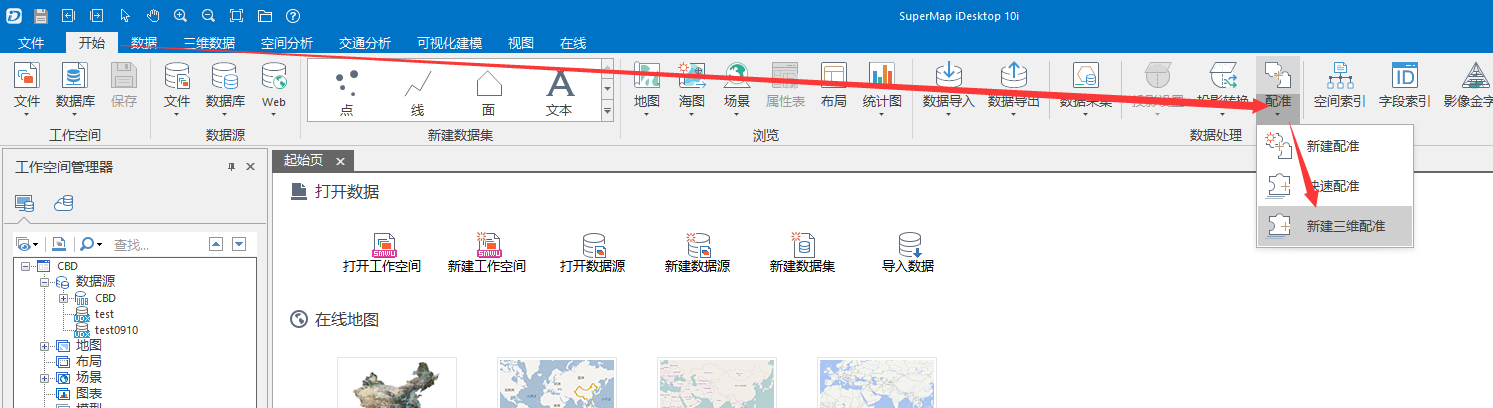Click 新建工作空间 on start page
The width and height of the screenshot is (1493, 408).
click(487, 253)
